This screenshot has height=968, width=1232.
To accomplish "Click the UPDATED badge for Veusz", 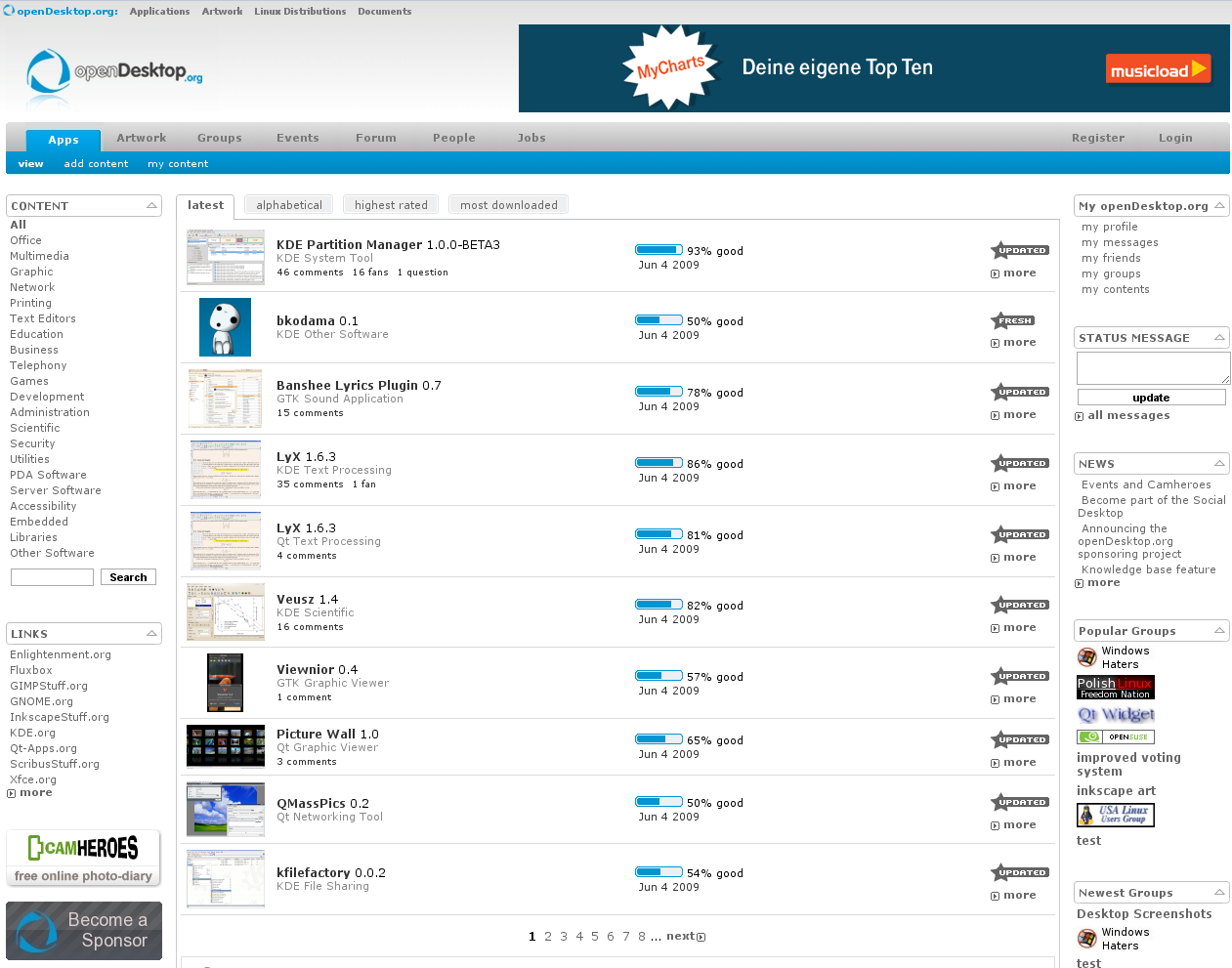I will [1019, 605].
